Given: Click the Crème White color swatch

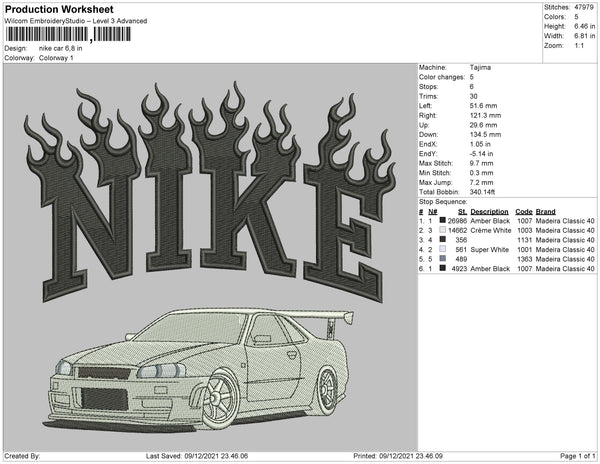Looking at the screenshot, I should [x=443, y=230].
